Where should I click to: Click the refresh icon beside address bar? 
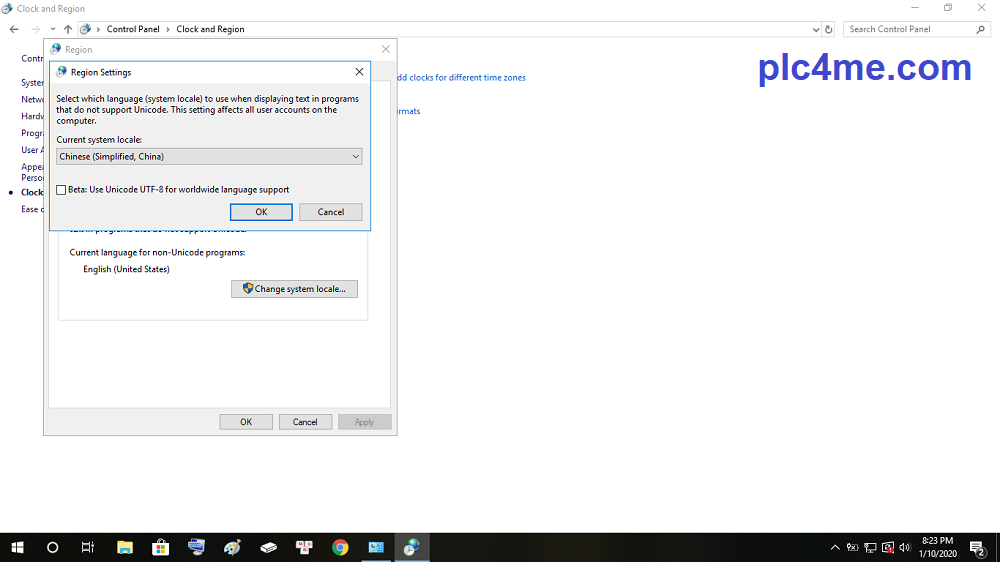pos(829,30)
